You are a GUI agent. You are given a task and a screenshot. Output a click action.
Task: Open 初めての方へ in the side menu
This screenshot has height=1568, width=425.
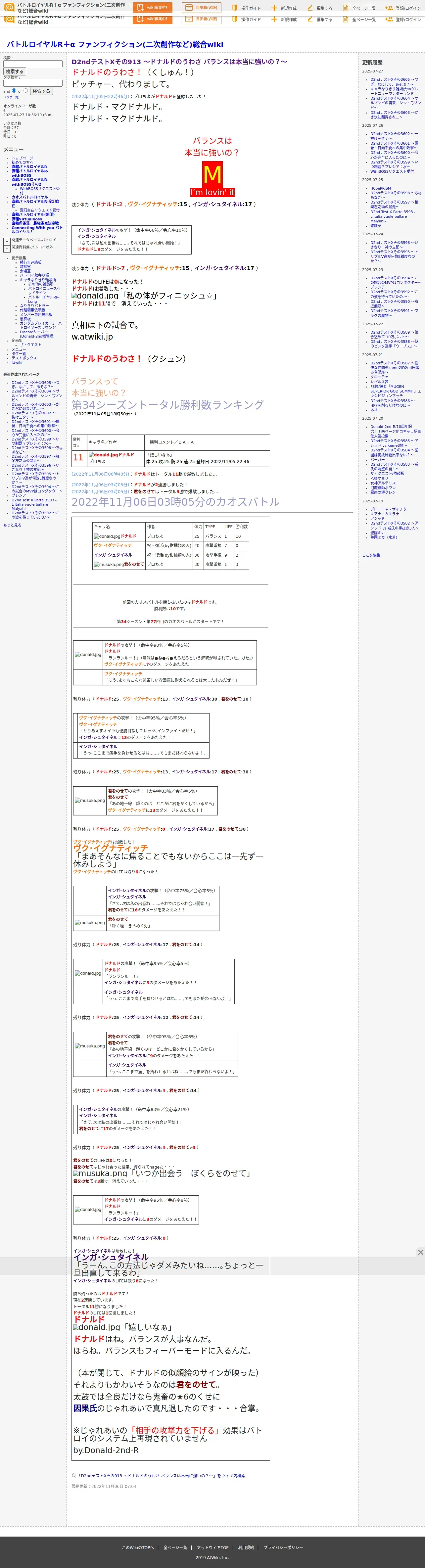[x=23, y=162]
